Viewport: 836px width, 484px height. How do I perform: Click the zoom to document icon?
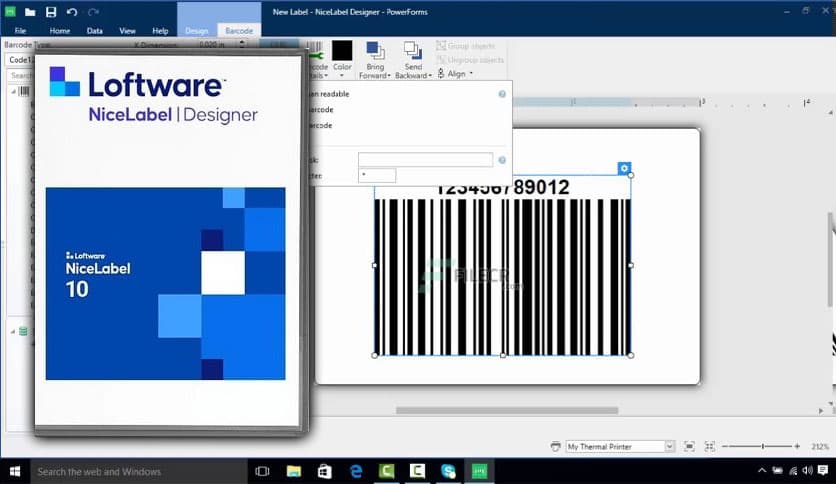coord(689,446)
